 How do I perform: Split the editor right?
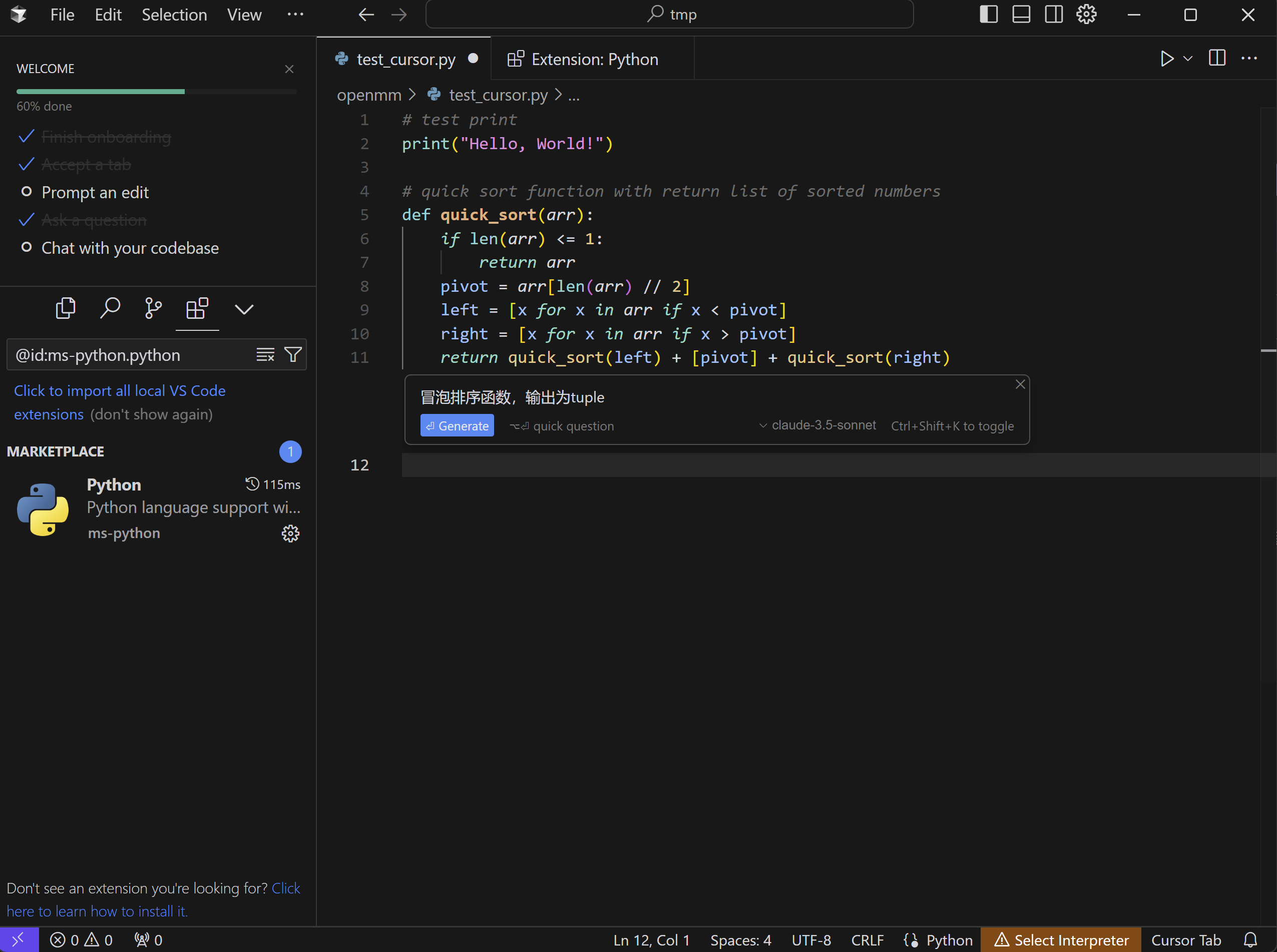pos(1216,59)
